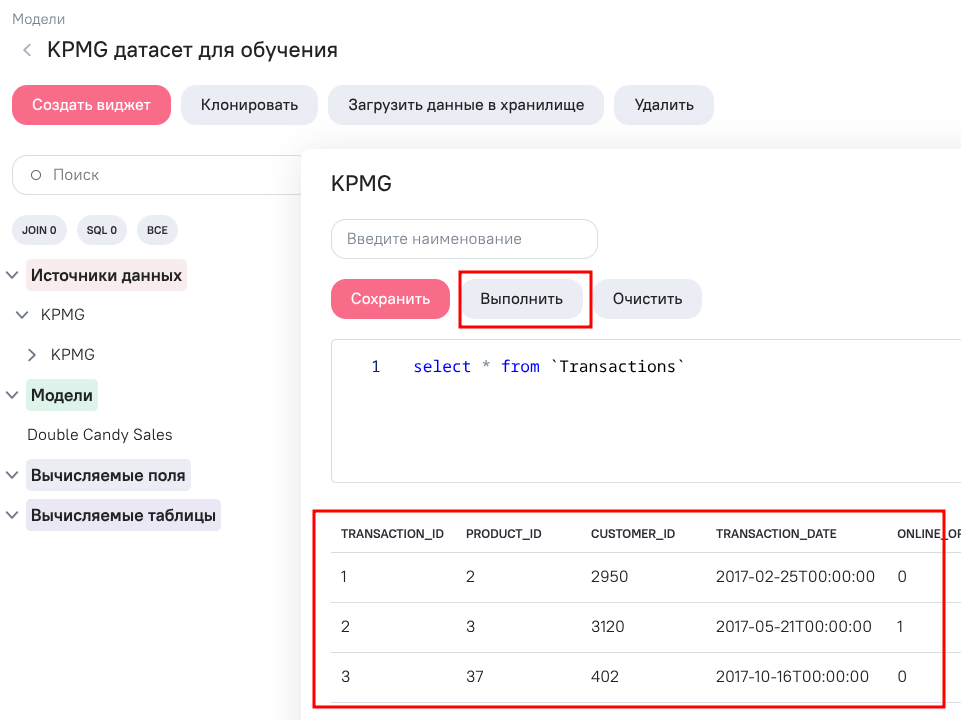961x720 pixels.
Task: Click the date cell 2017-05-21T00:00:00
Action: (x=794, y=627)
